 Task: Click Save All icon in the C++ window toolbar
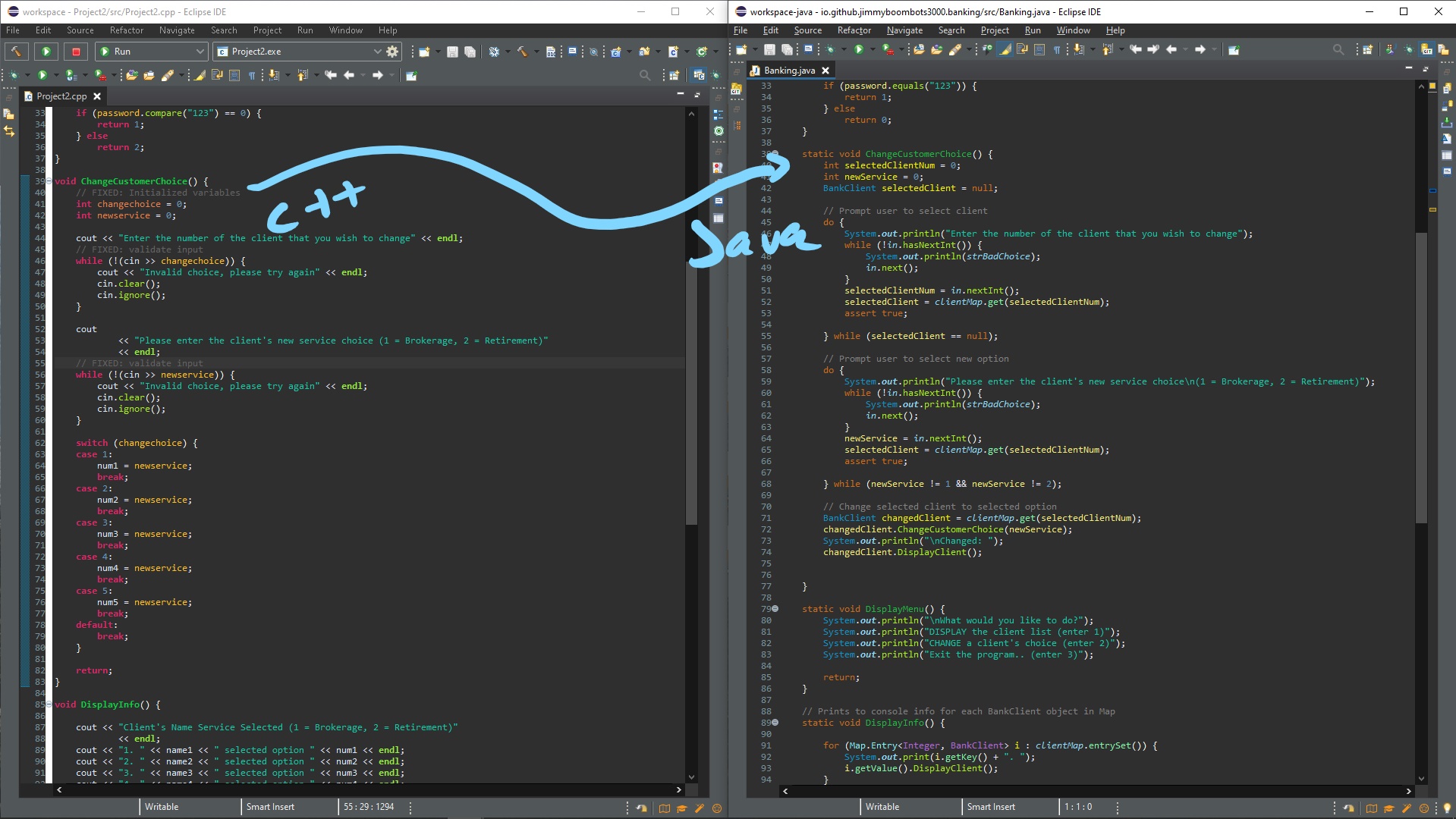[x=470, y=52]
